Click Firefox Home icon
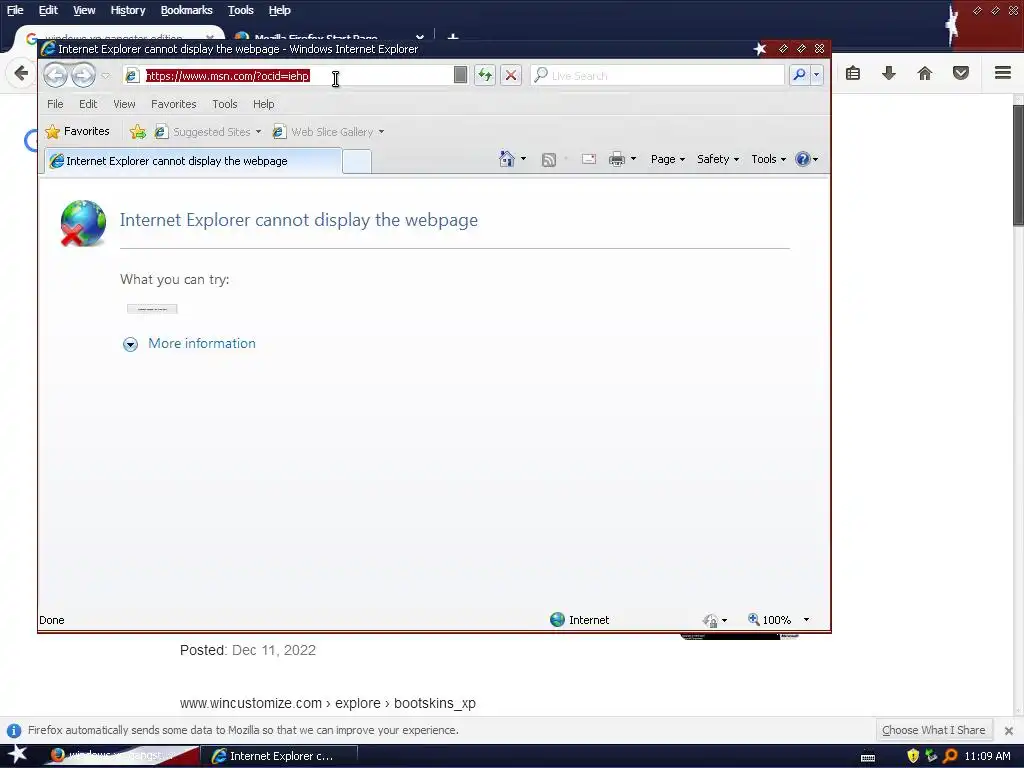The height and width of the screenshot is (768, 1024). pyautogui.click(x=925, y=73)
